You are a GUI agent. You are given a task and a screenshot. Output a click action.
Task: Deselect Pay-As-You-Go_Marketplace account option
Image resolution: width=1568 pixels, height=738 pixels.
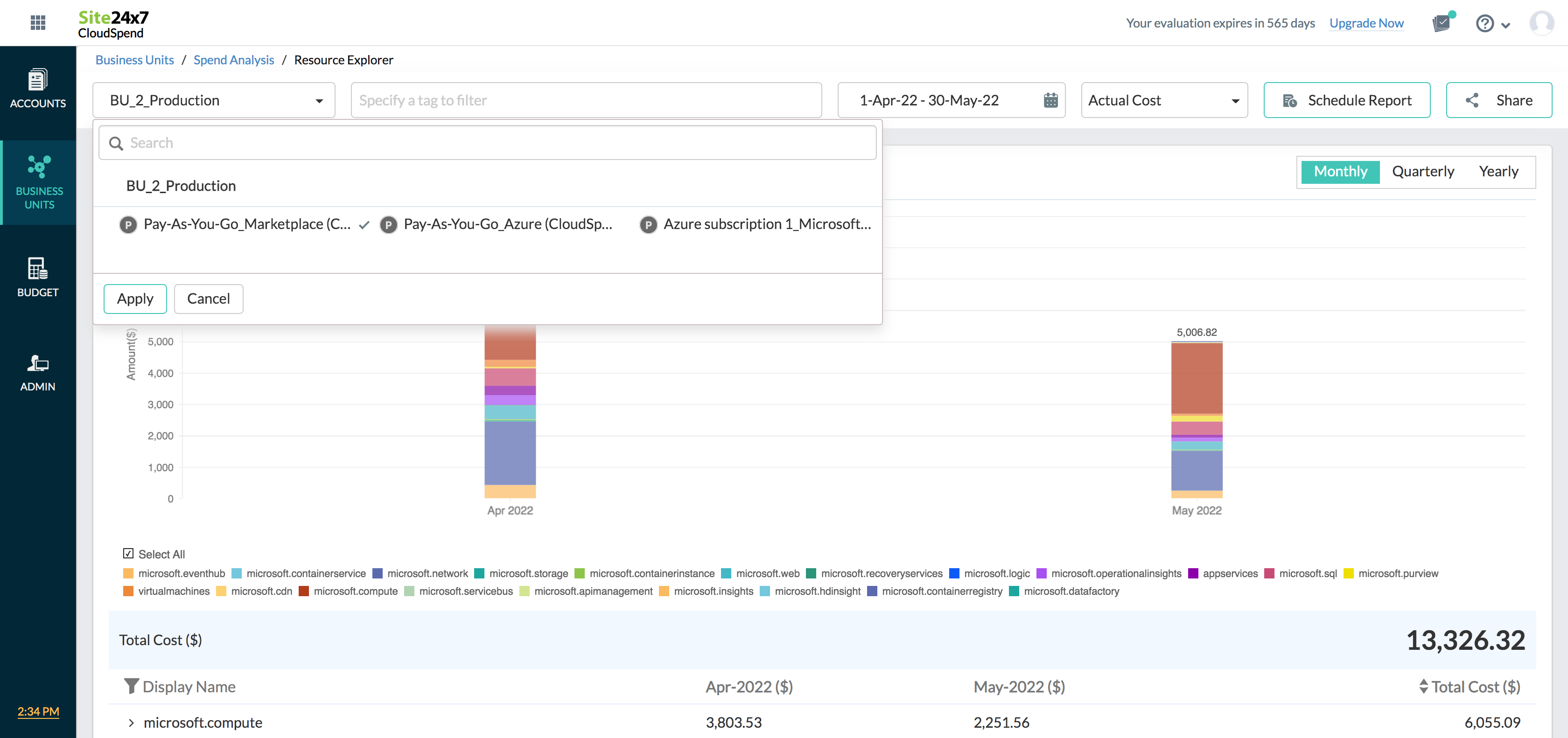coord(246,224)
